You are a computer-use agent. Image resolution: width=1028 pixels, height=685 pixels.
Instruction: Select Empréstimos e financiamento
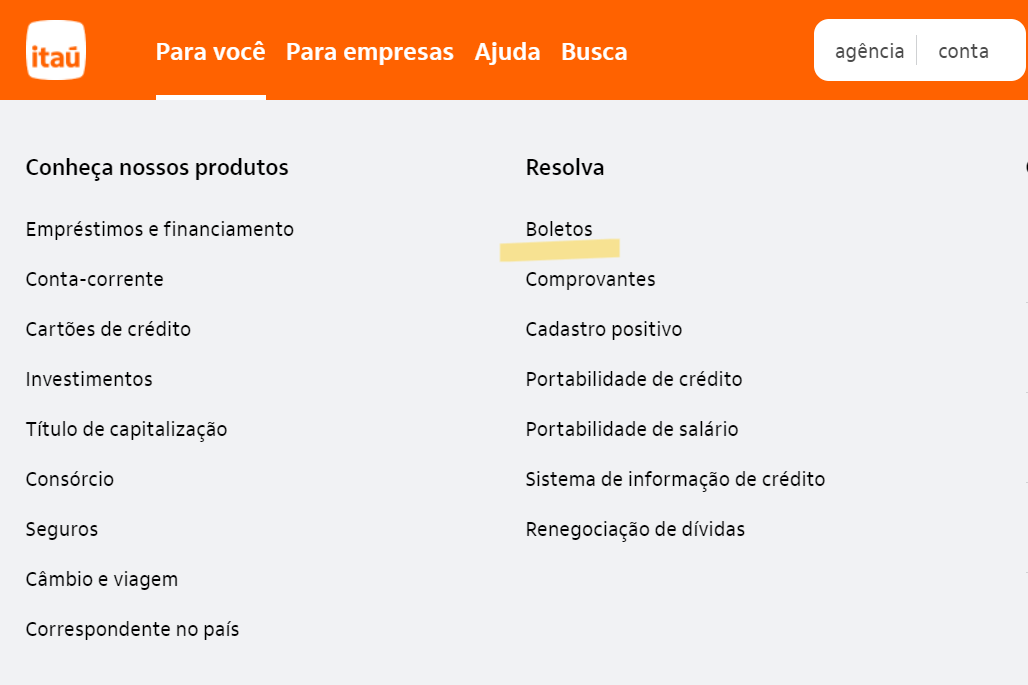(x=159, y=229)
